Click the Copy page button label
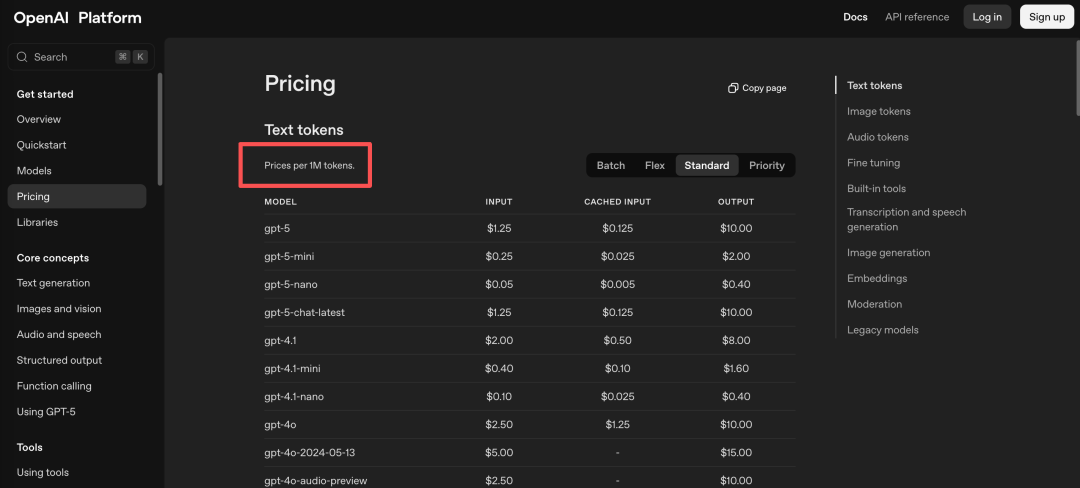Image resolution: width=1080 pixels, height=488 pixels. (x=764, y=88)
